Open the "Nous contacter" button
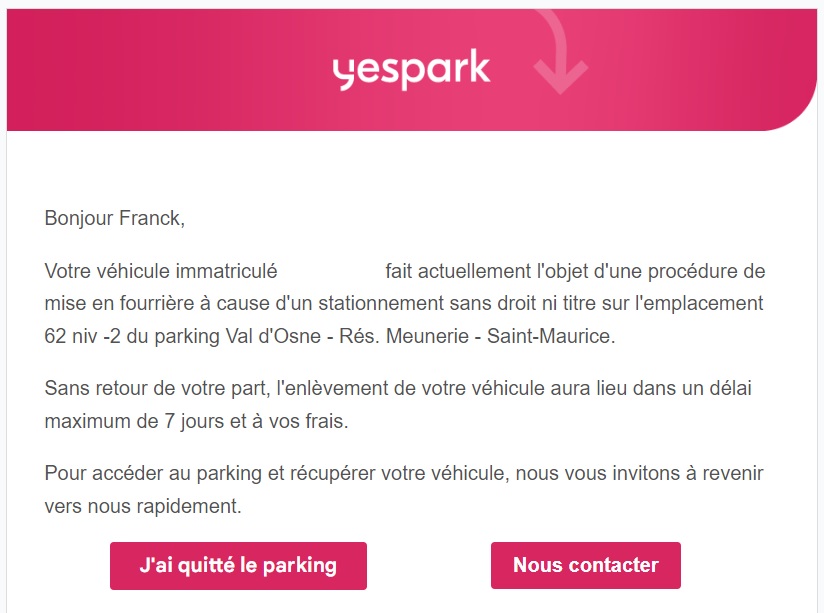The height and width of the screenshot is (613, 824). tap(585, 565)
